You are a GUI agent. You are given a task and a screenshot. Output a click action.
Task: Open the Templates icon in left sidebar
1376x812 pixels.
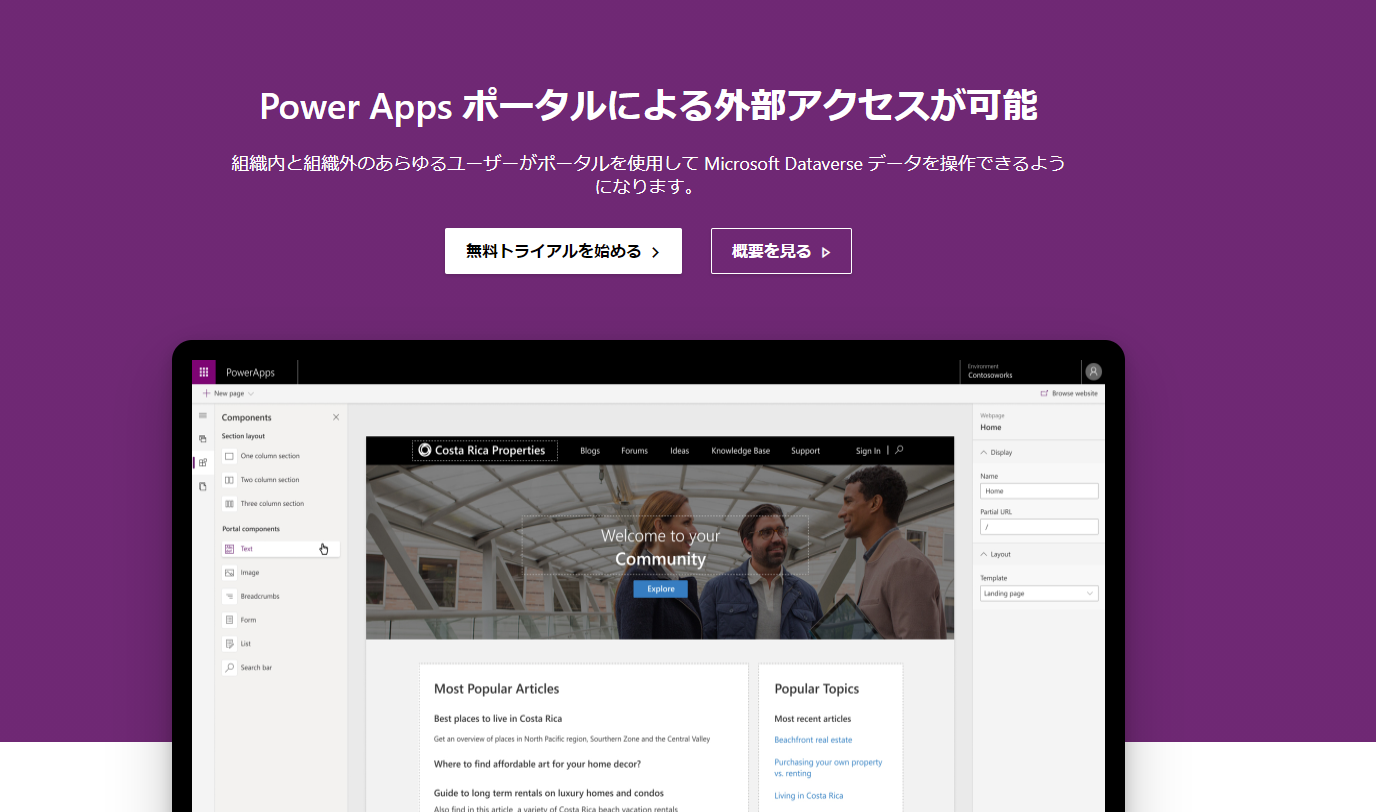203,487
